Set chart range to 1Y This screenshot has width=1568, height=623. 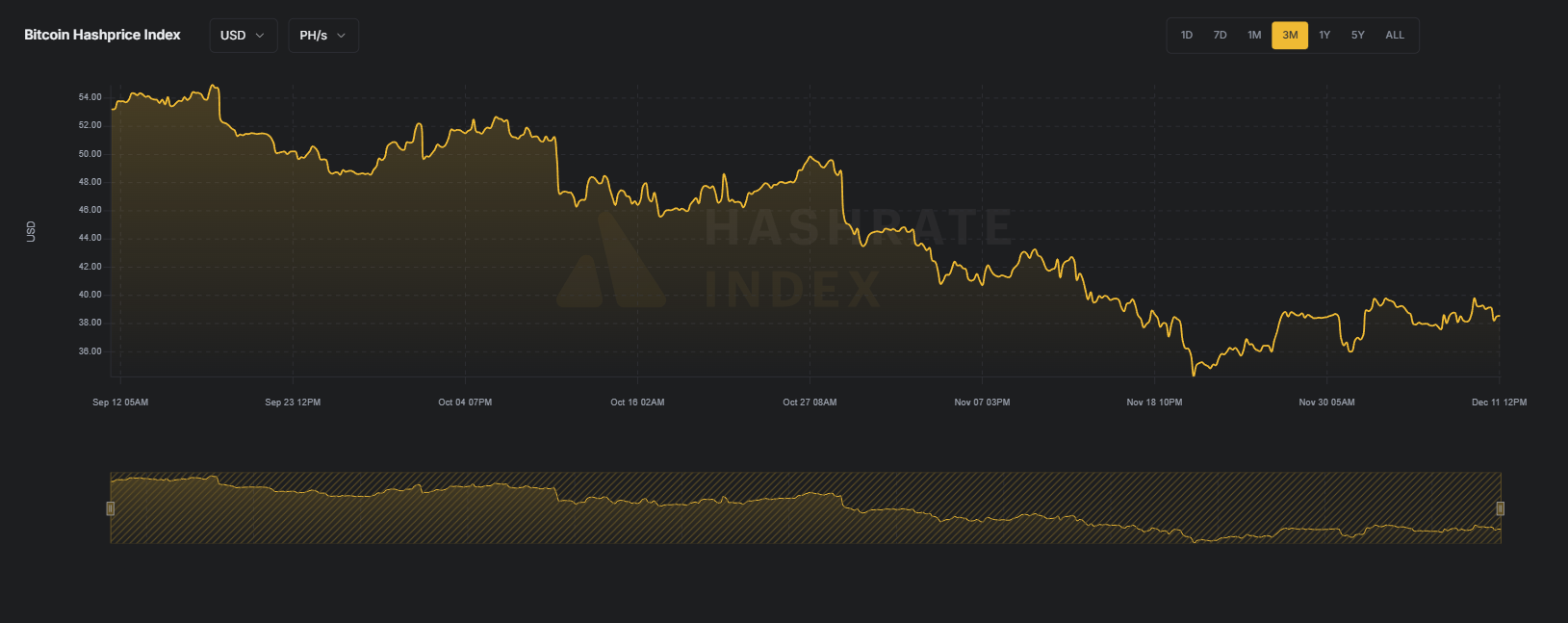point(1324,36)
